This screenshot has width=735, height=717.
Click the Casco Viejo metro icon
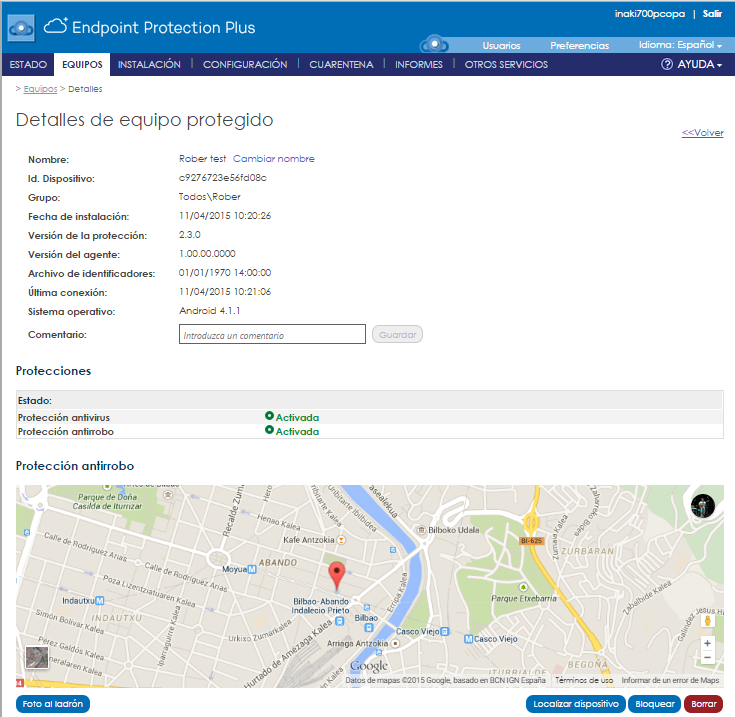[x=468, y=639]
